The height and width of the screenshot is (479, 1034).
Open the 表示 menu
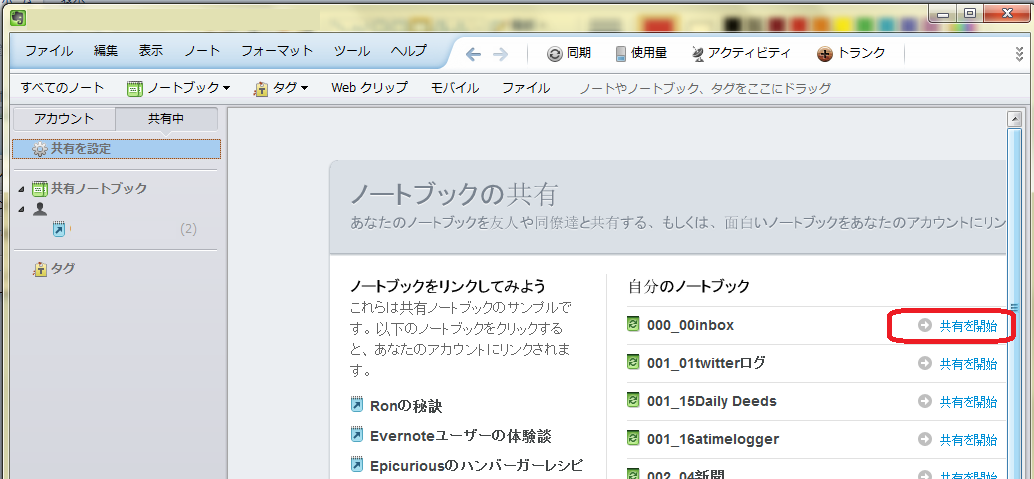150,51
